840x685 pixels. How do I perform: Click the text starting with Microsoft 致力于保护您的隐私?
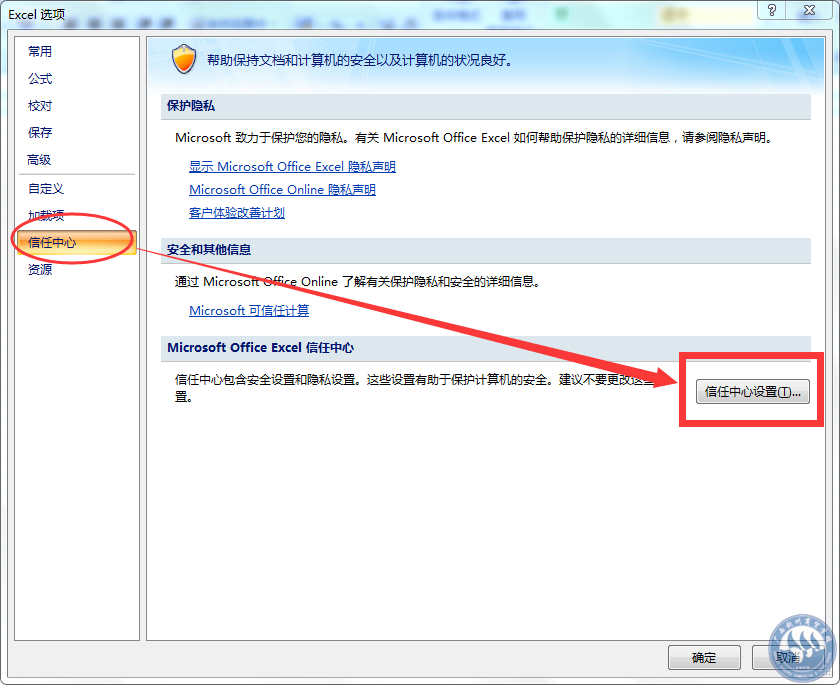475,138
